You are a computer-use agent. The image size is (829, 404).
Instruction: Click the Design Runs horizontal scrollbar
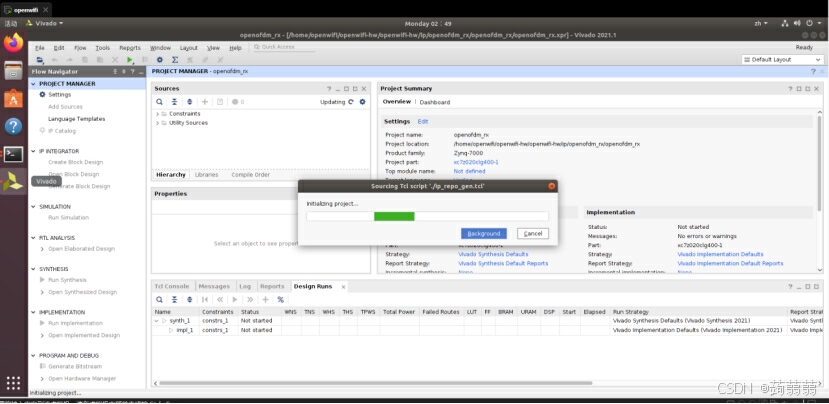point(375,383)
